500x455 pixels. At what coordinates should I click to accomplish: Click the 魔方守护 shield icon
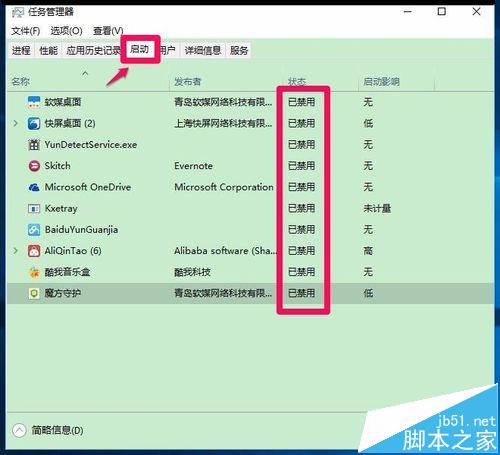pos(34,294)
